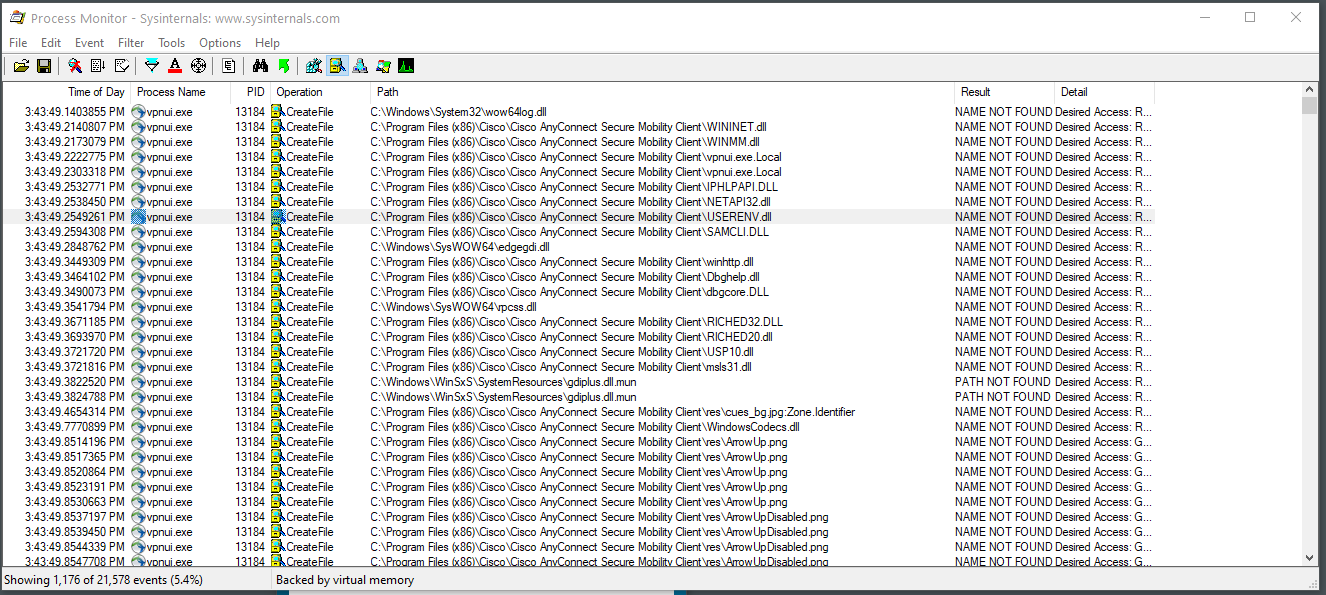
Task: Select the RICHED20.dll path entry
Action: [571, 337]
